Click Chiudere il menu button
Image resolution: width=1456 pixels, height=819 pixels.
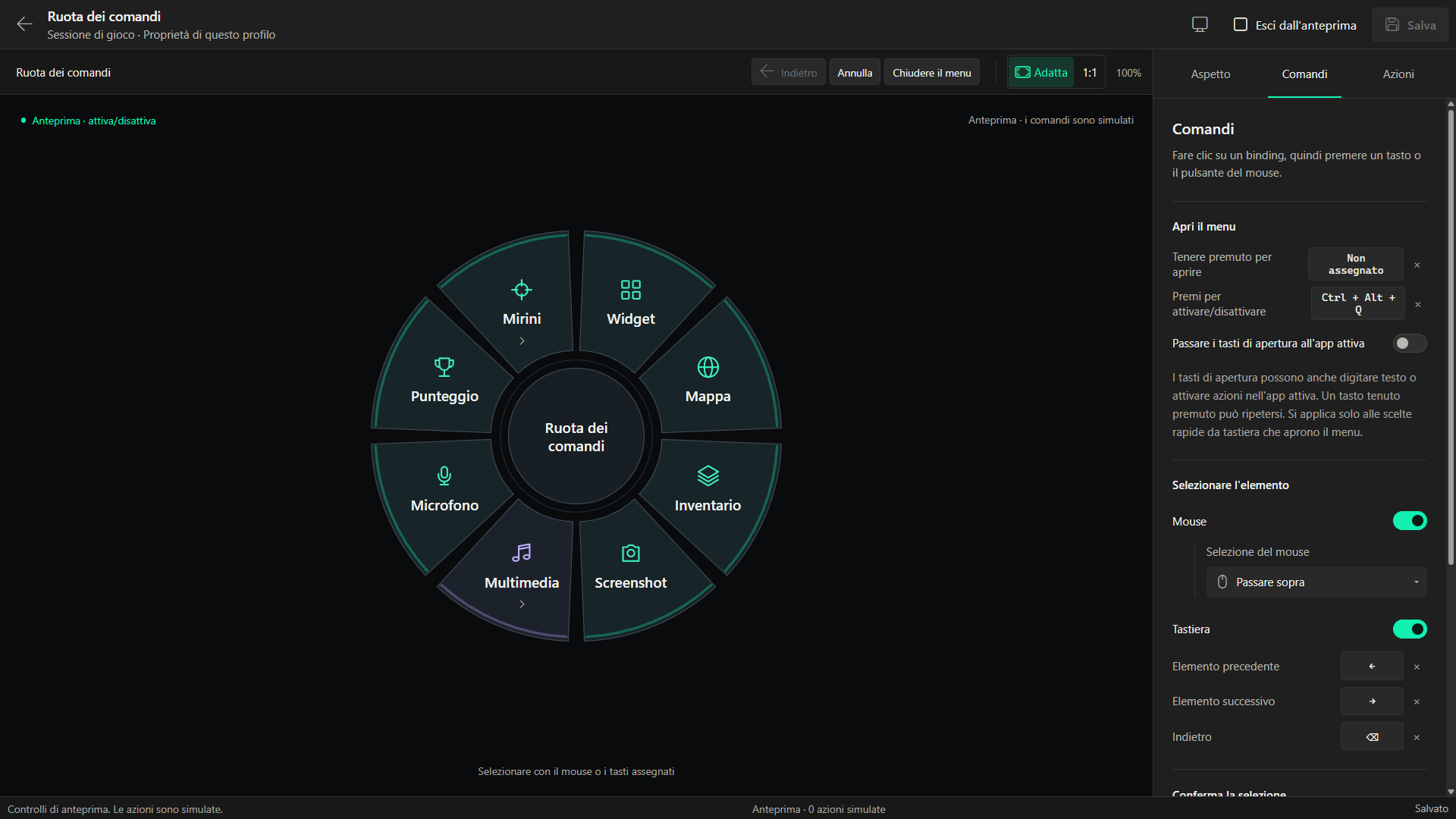[931, 73]
